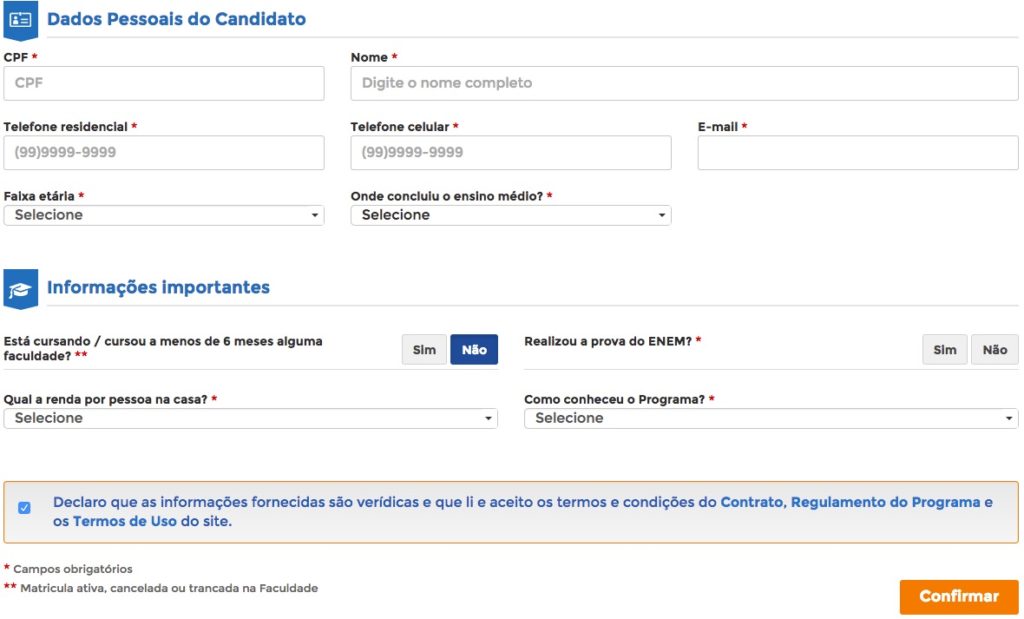Open the Contrato link

click(x=752, y=502)
